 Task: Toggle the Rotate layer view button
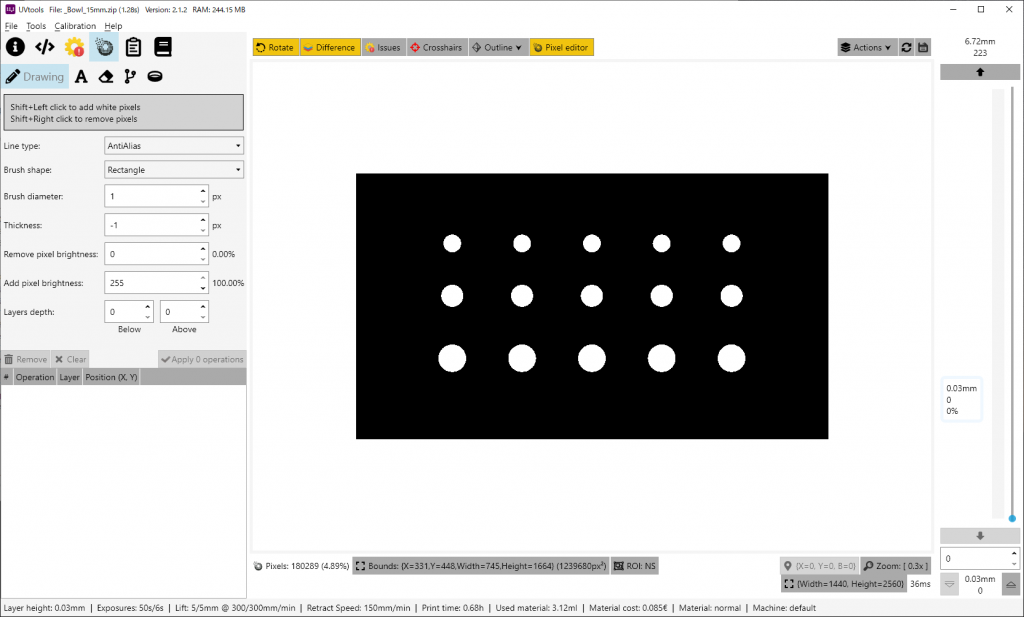pos(274,47)
